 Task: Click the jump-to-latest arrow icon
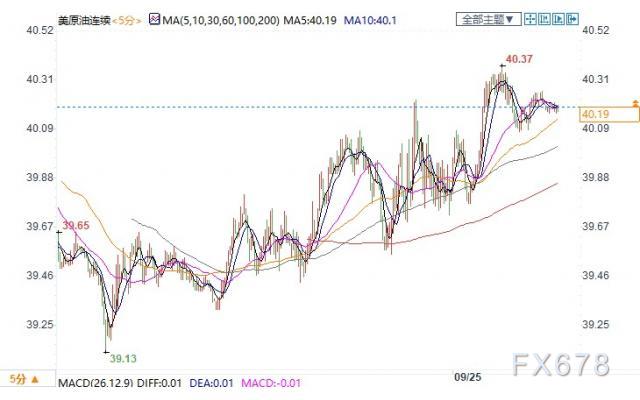[572, 19]
